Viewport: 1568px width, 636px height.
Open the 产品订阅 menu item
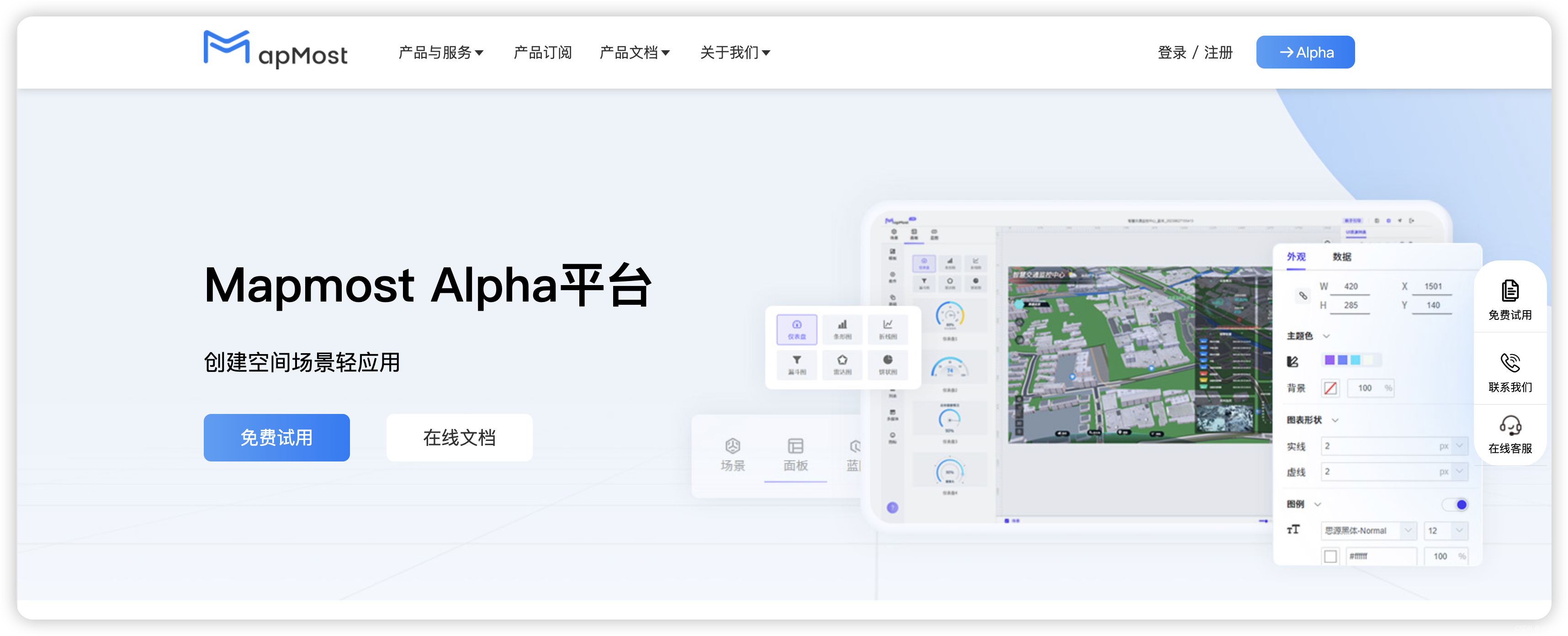(x=542, y=53)
